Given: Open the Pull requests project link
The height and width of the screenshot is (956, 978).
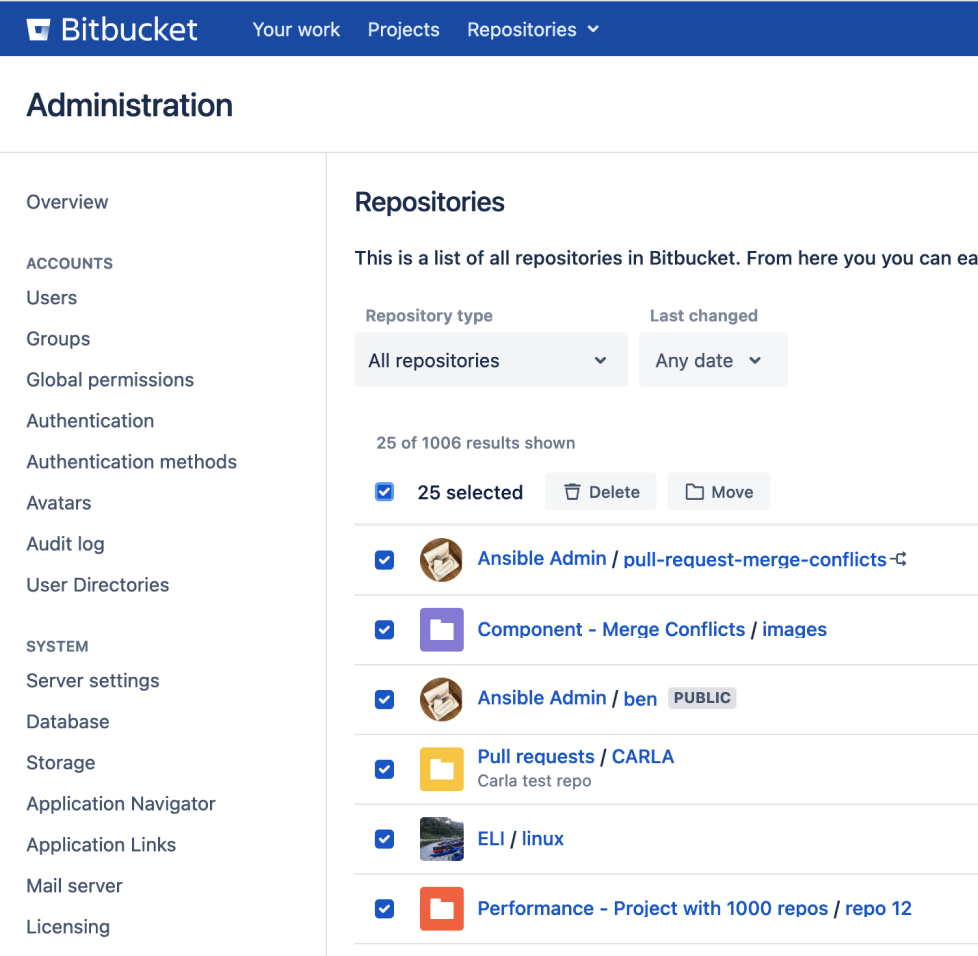Looking at the screenshot, I should pos(536,756).
